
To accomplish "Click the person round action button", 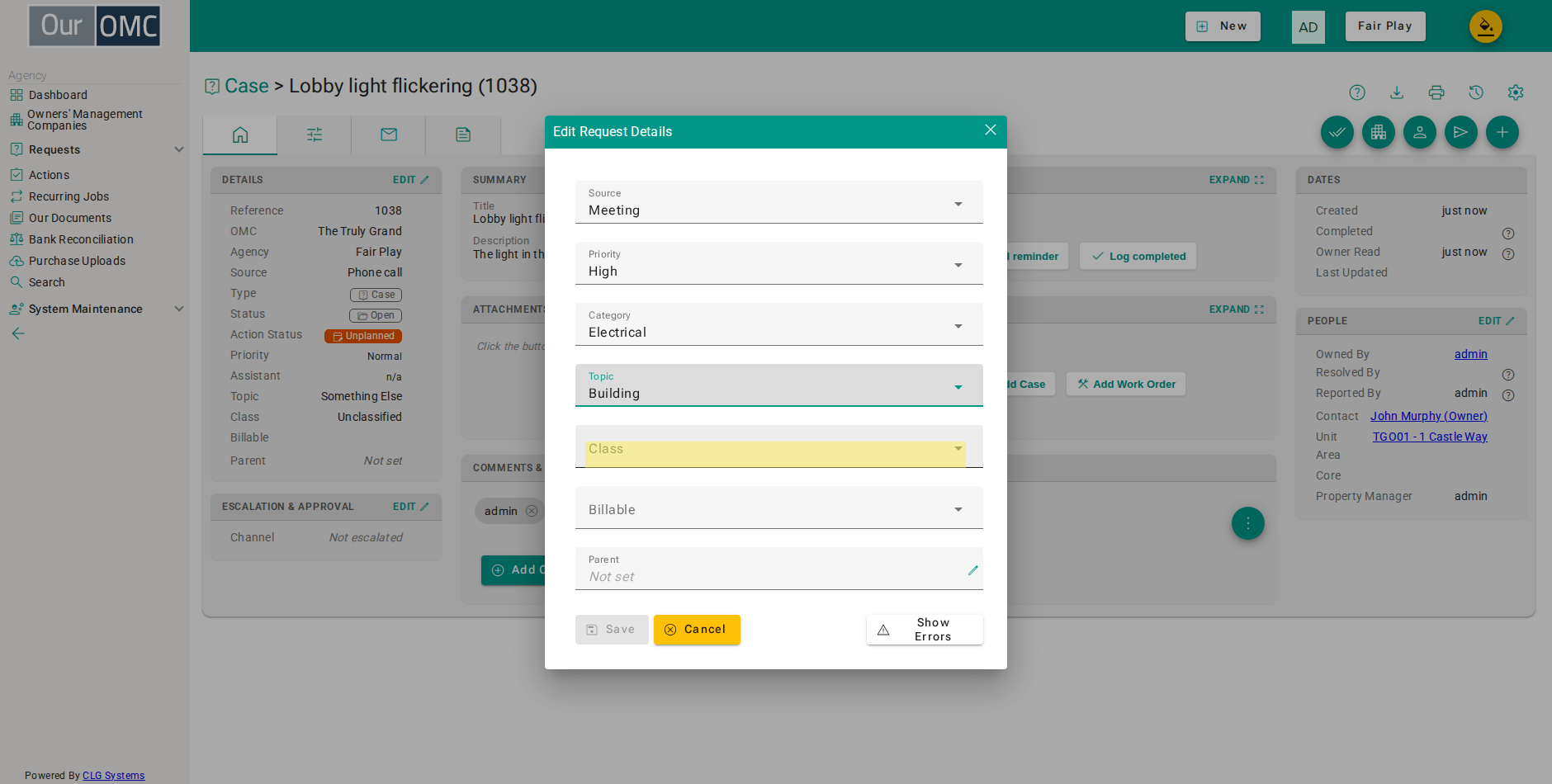I will (x=1420, y=132).
